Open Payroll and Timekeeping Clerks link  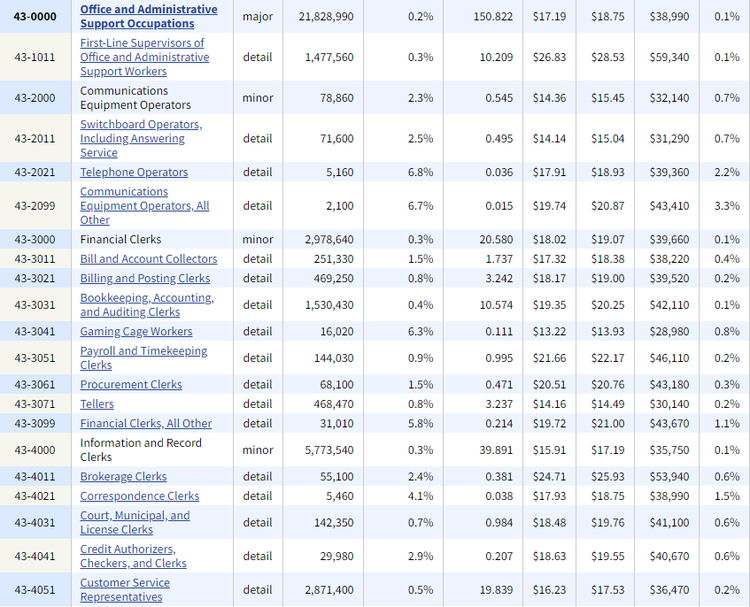[x=143, y=358]
